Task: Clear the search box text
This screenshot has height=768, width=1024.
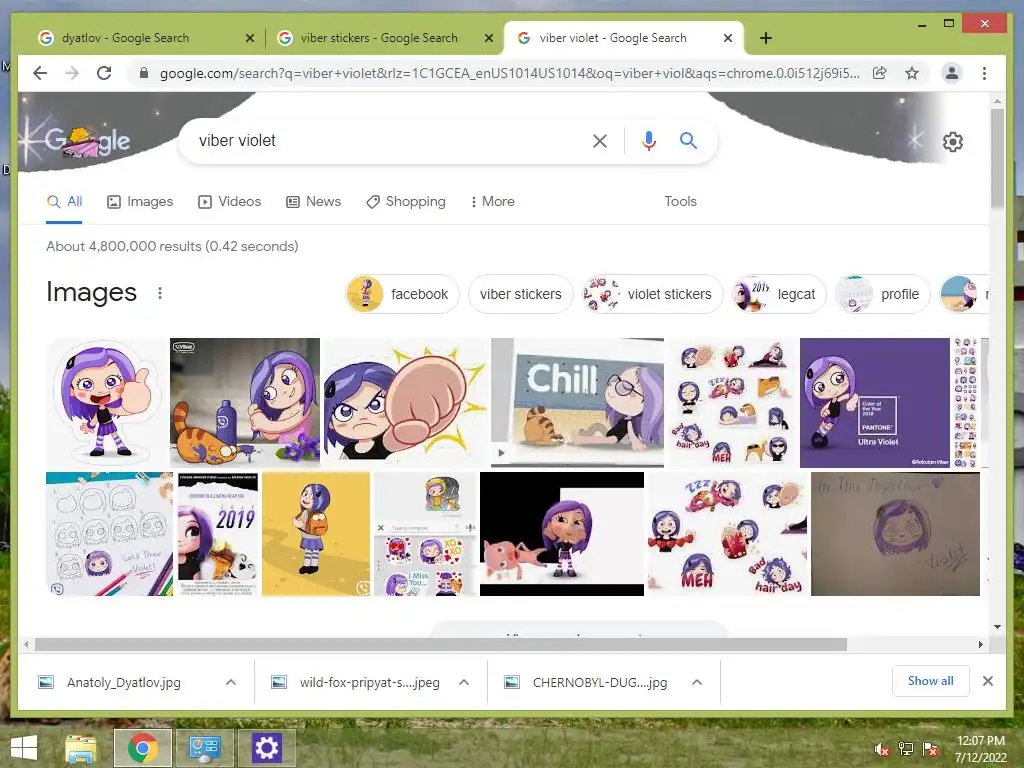Action: [x=600, y=140]
